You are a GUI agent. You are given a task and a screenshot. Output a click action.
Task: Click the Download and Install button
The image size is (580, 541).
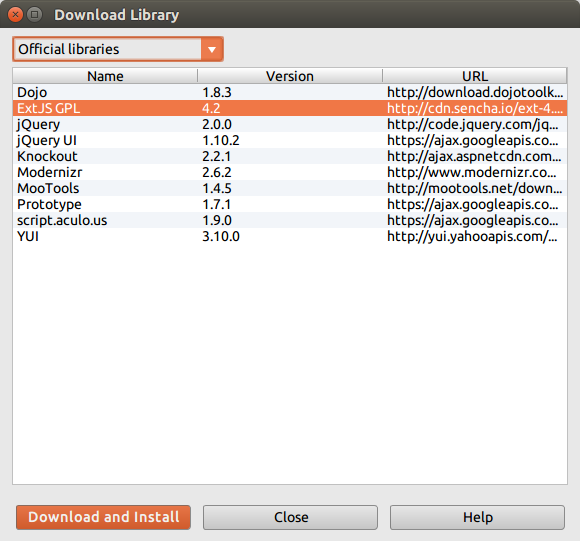tap(104, 517)
